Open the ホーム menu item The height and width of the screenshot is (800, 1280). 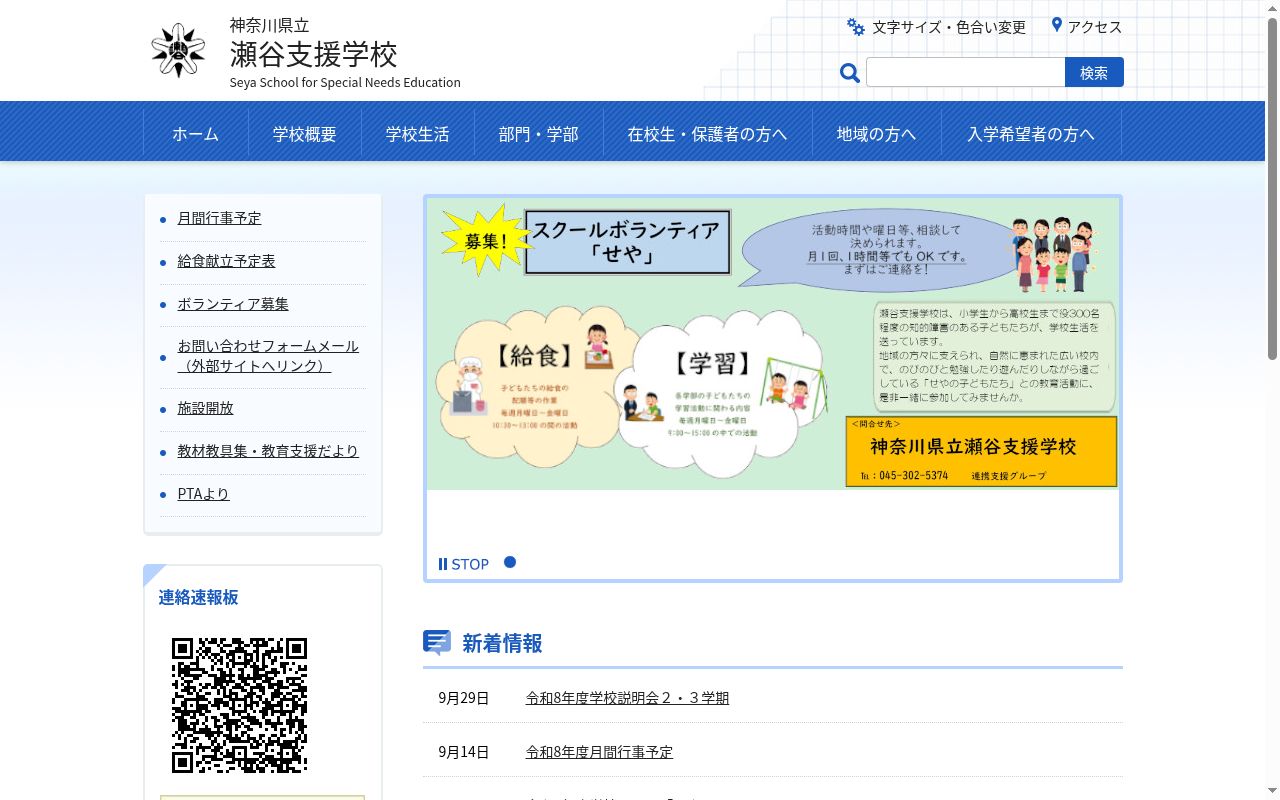click(x=195, y=134)
